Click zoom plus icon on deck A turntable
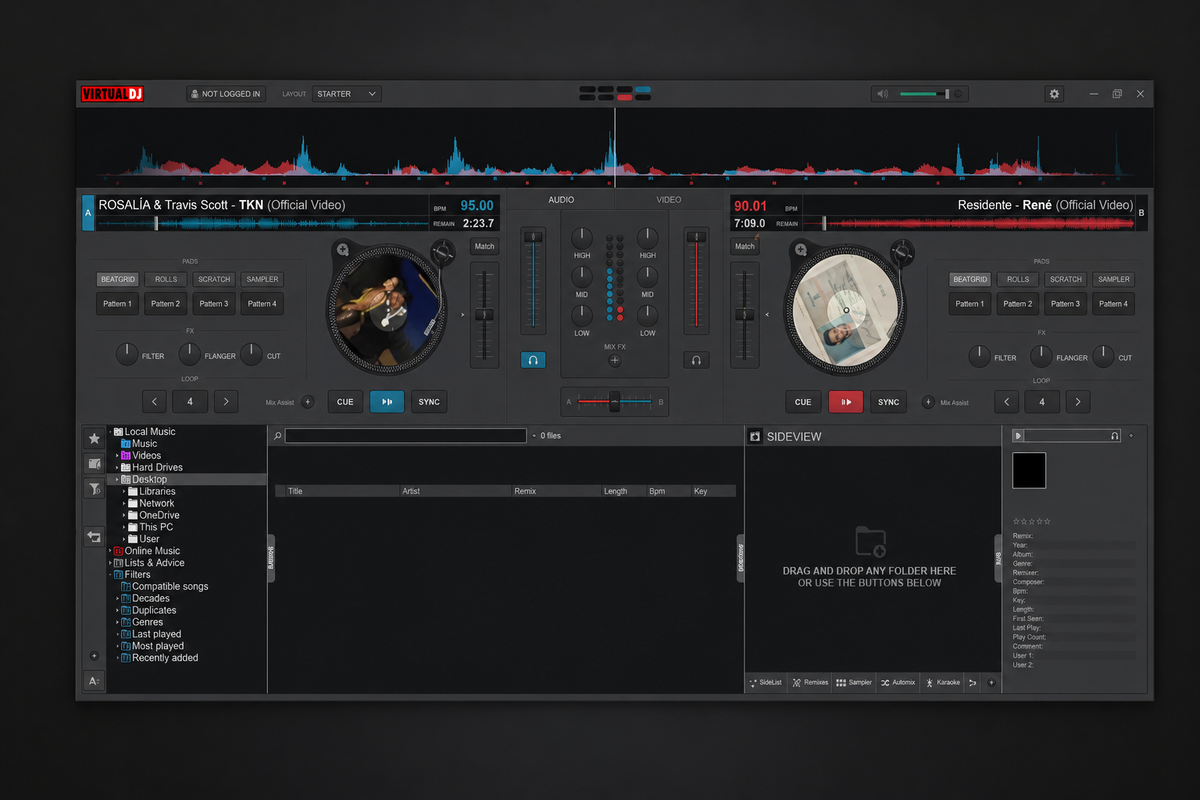1200x800 pixels. (x=342, y=249)
